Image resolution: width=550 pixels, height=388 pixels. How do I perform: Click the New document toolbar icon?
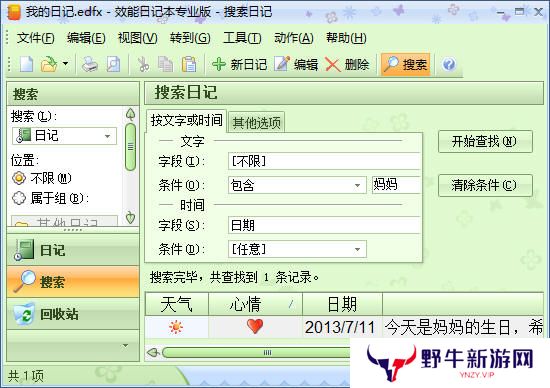[x=27, y=64]
